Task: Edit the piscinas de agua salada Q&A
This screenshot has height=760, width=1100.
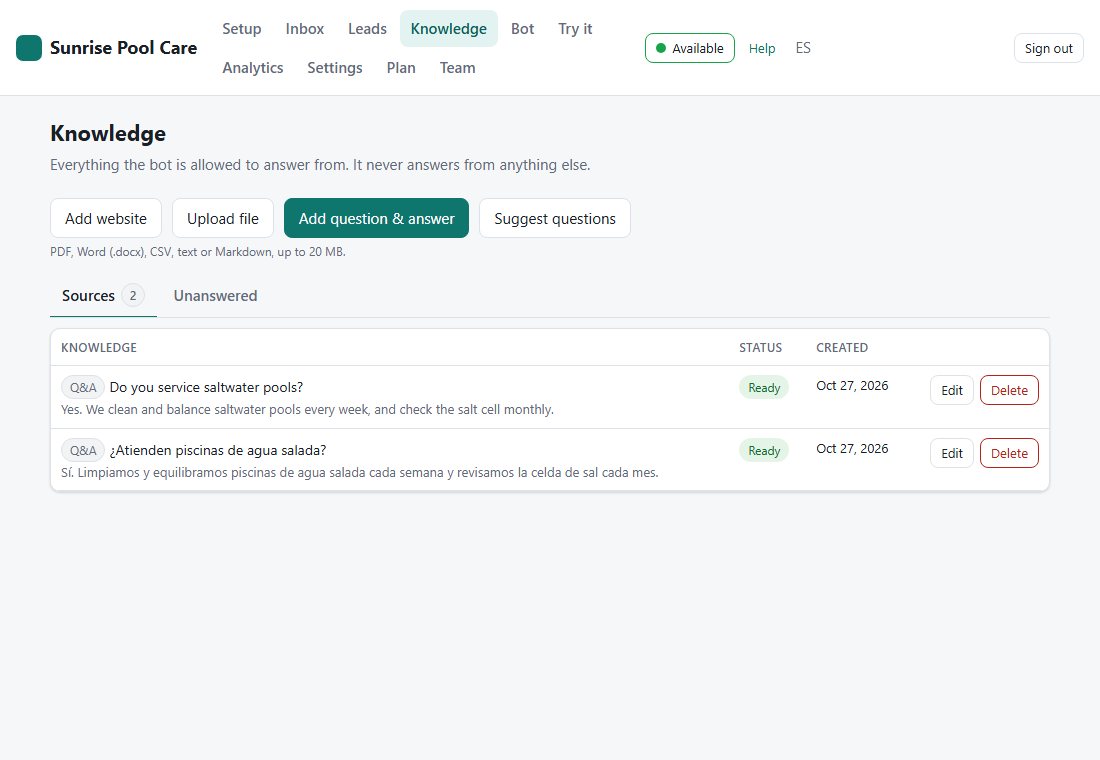Action: click(952, 453)
